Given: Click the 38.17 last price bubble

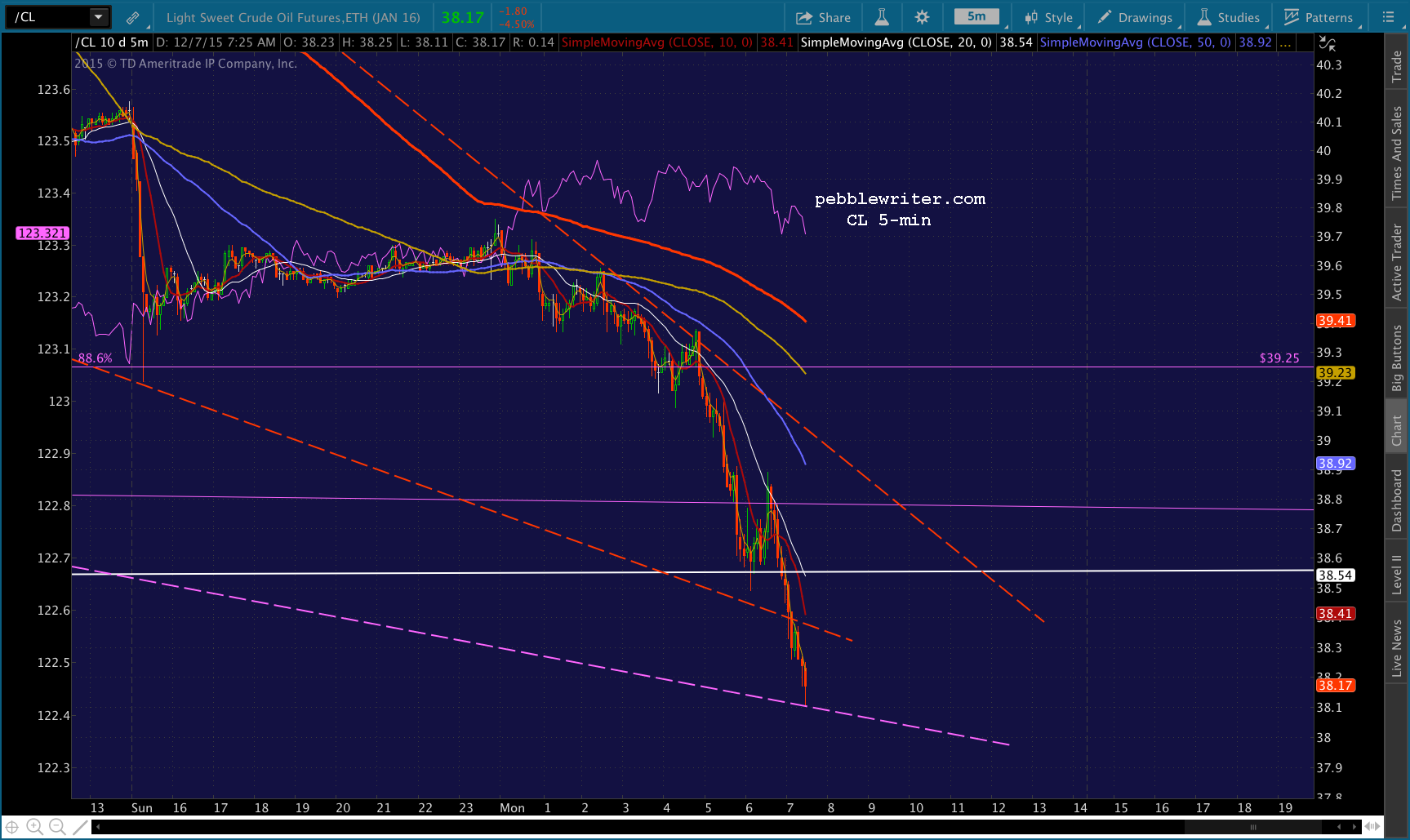Looking at the screenshot, I should [1336, 685].
